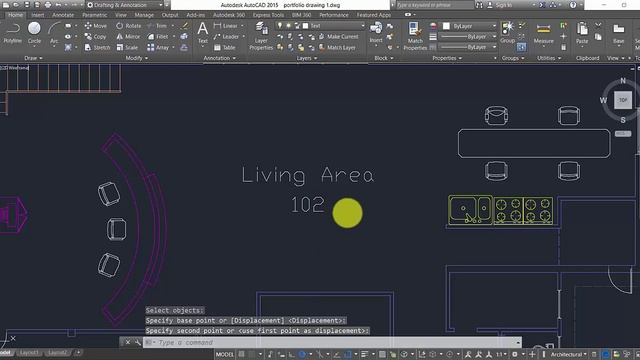Close the command line with X button

coord(128,342)
